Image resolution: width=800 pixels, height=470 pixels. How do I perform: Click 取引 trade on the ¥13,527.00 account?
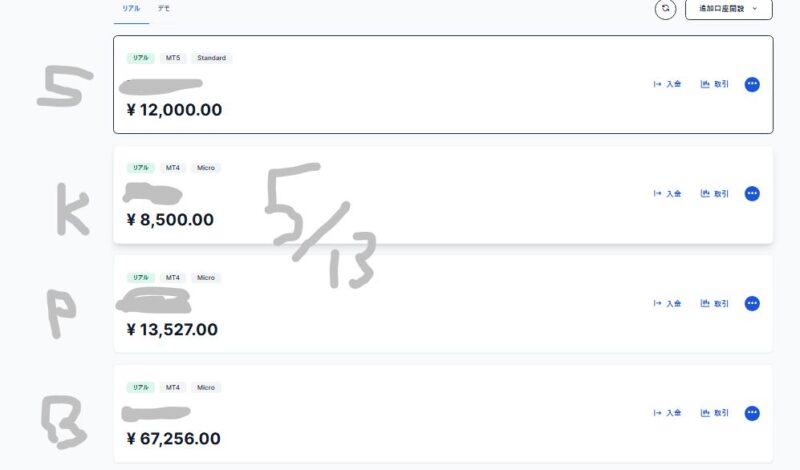(715, 304)
